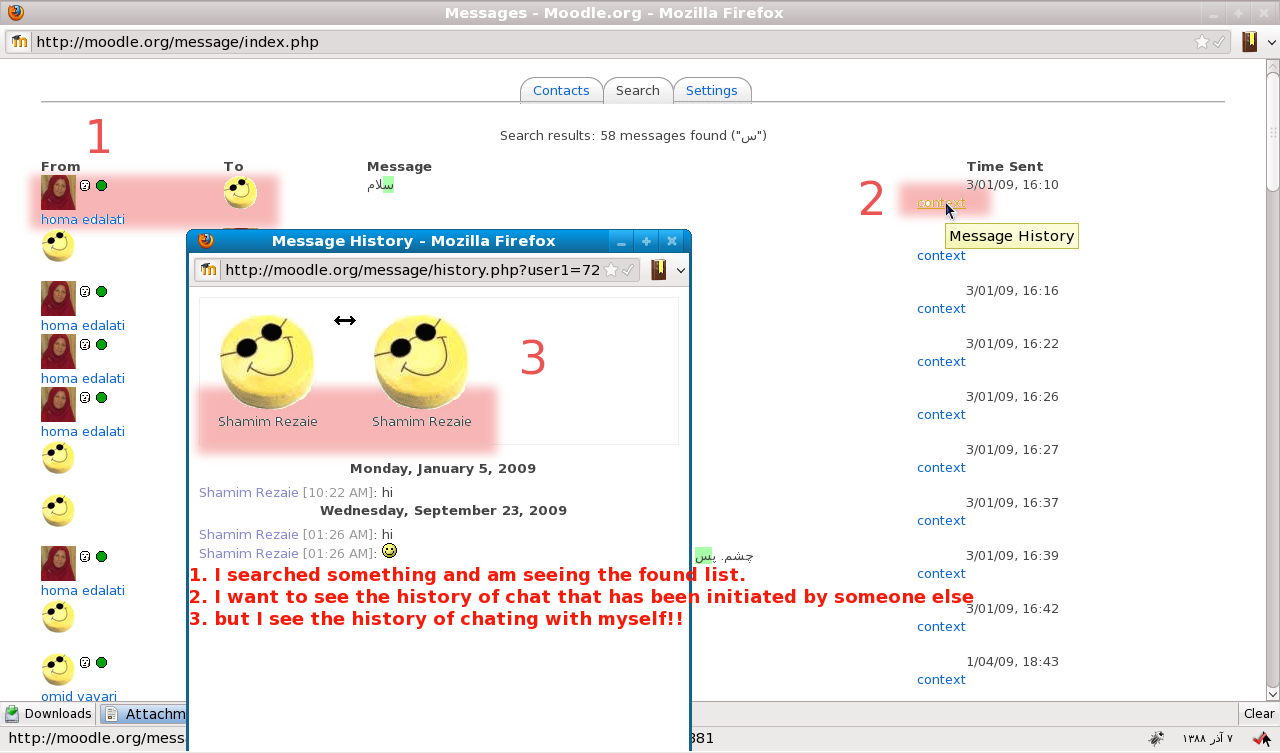Click homa edalati's photo in the 16:39 row
The width and height of the screenshot is (1280, 753).
[58, 564]
